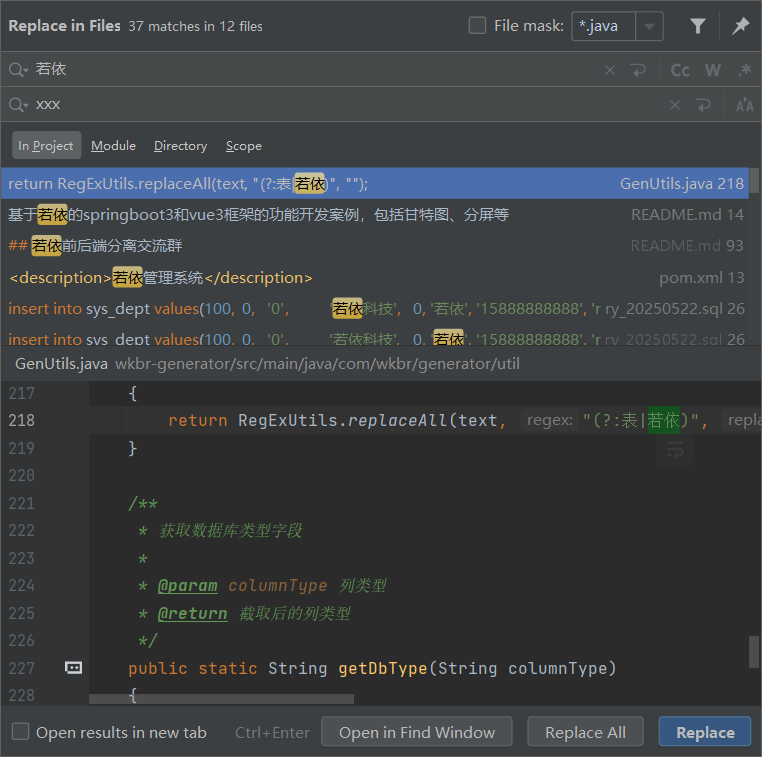The width and height of the screenshot is (762, 757).
Task: Switch to the Directory scope tab
Action: point(180,145)
